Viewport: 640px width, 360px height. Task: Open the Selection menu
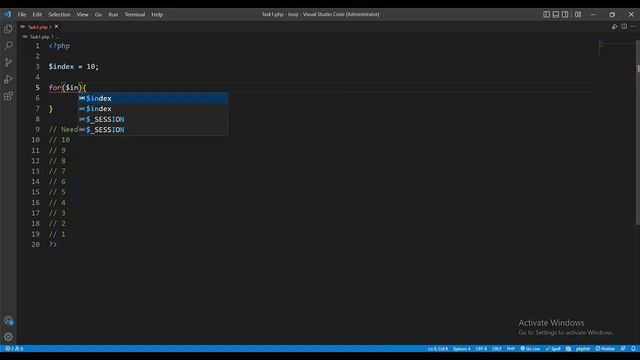(59, 14)
